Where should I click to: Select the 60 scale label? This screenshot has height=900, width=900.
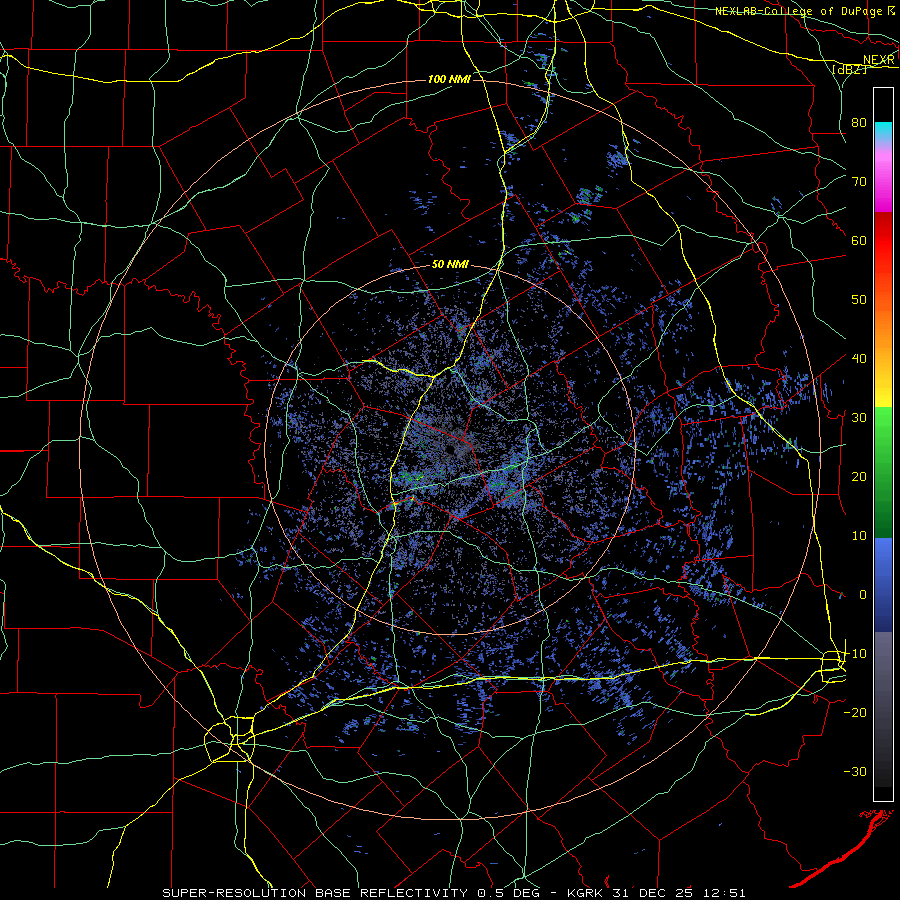pyautogui.click(x=859, y=240)
